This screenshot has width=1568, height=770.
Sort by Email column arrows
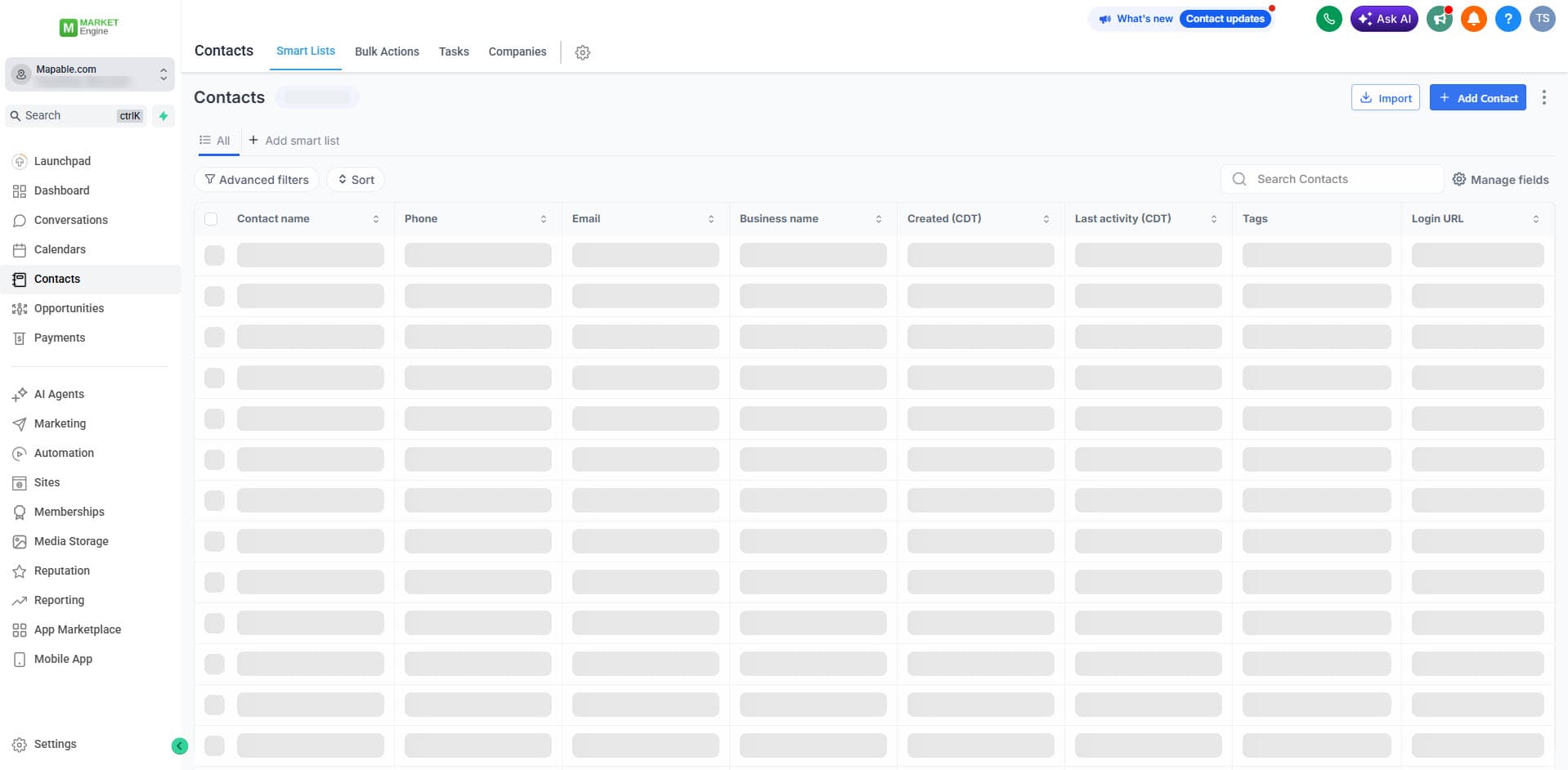(711, 219)
